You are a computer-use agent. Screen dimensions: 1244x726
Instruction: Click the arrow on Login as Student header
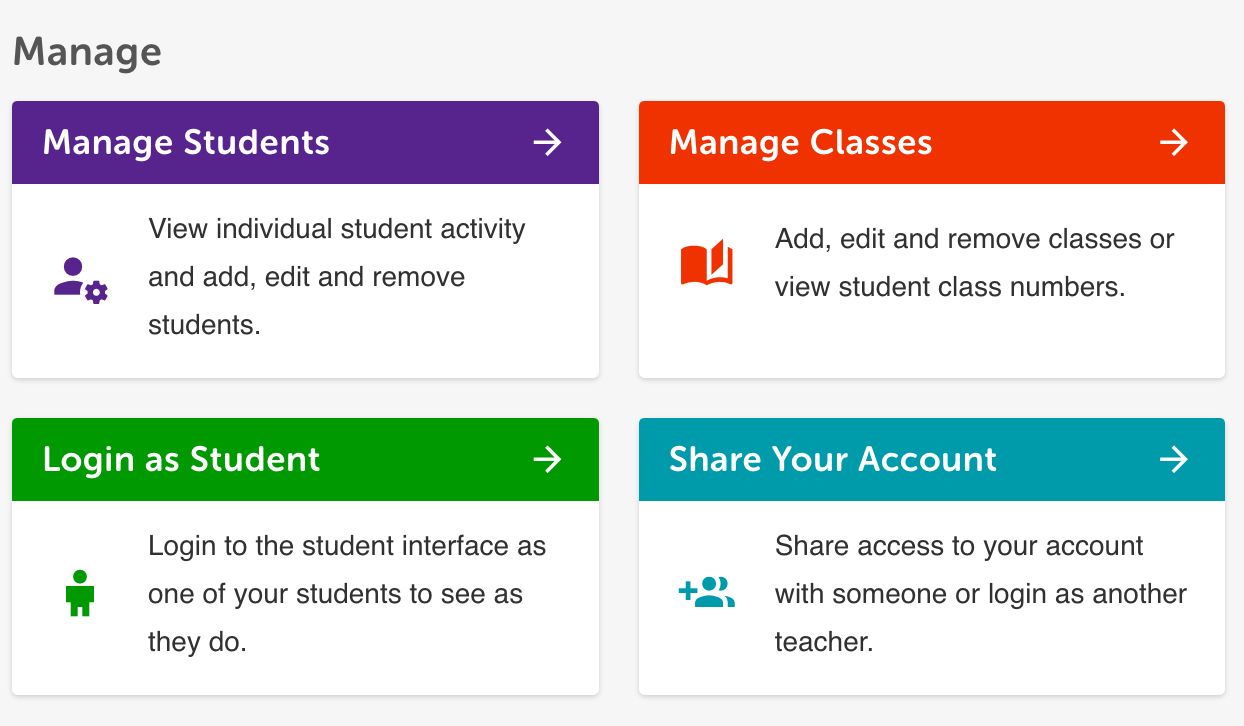[x=547, y=459]
